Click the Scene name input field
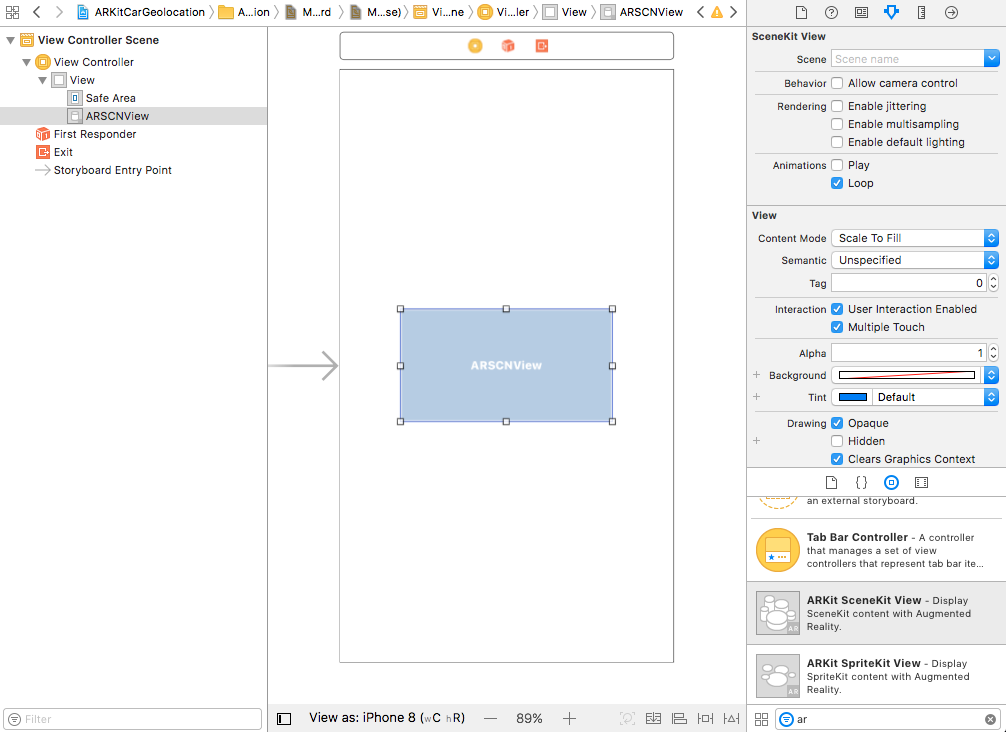The image size is (1006, 732). click(907, 60)
